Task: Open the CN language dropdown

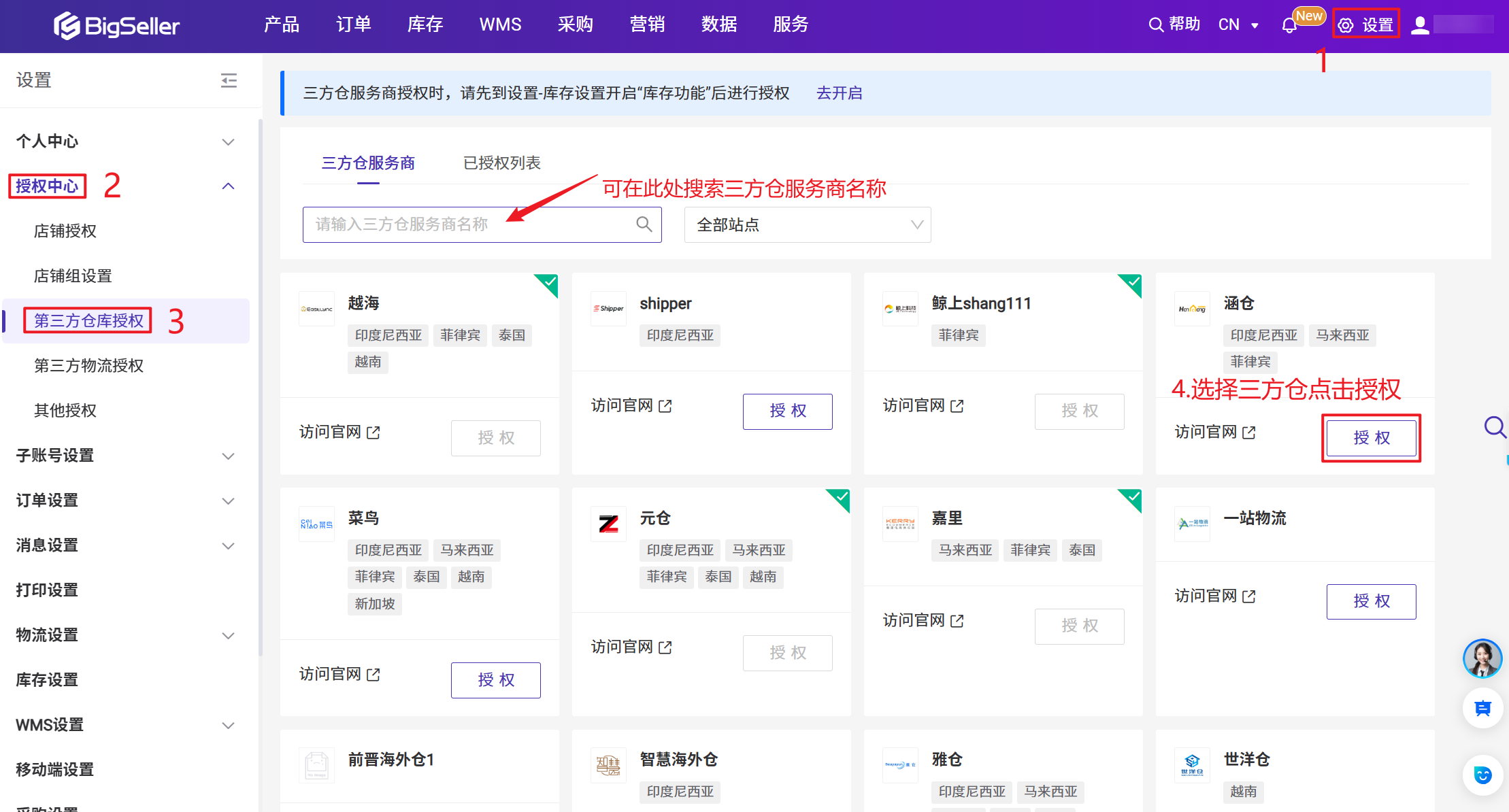Action: 1238,25
